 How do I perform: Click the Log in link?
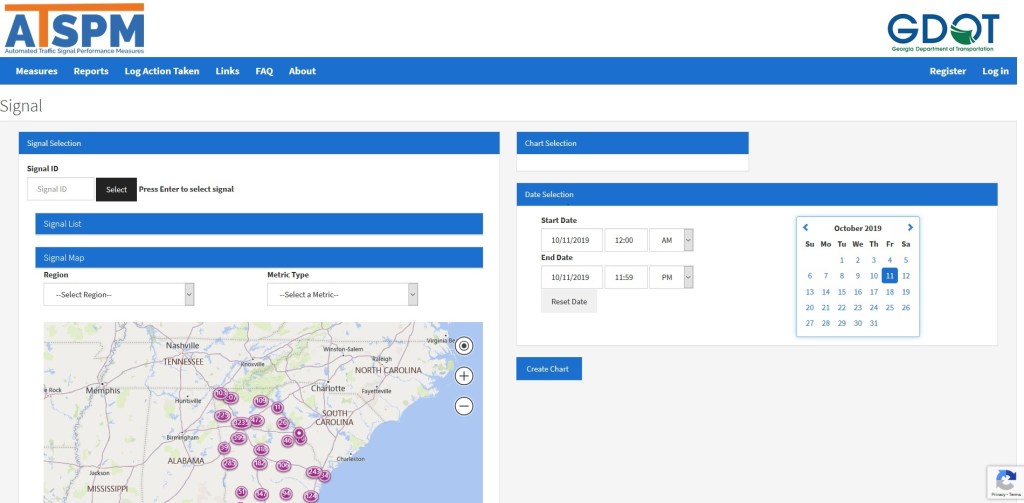pos(995,71)
